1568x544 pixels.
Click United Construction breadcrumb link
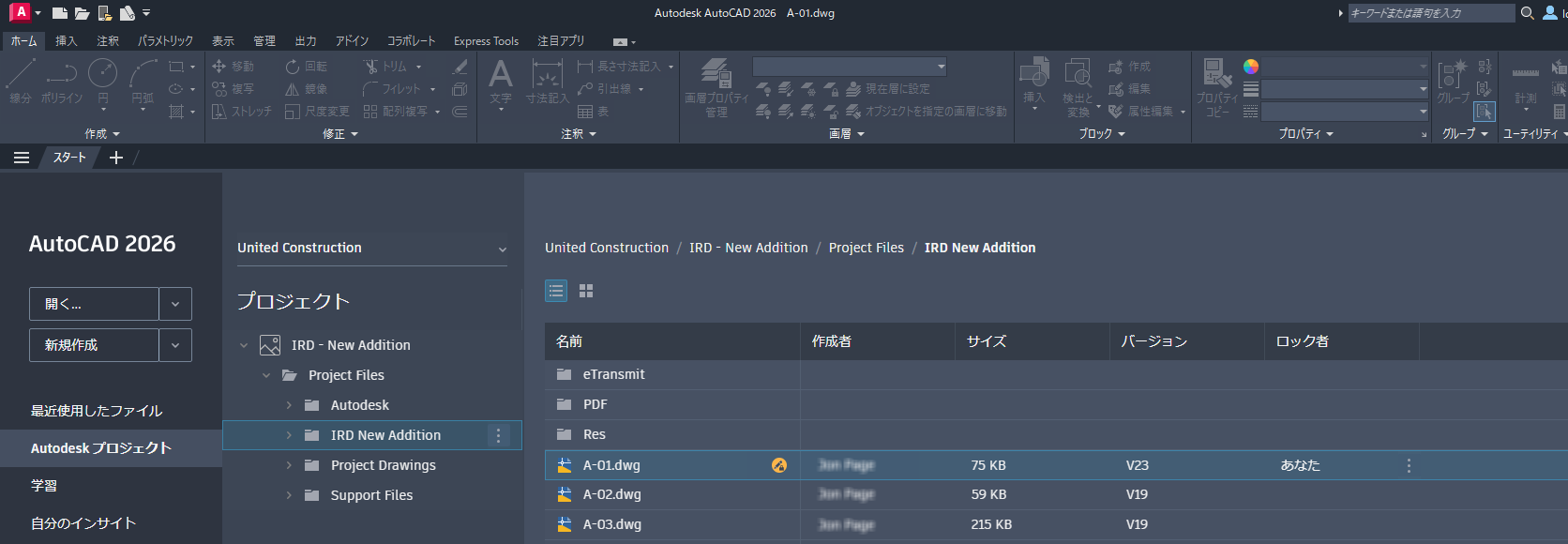pos(607,248)
